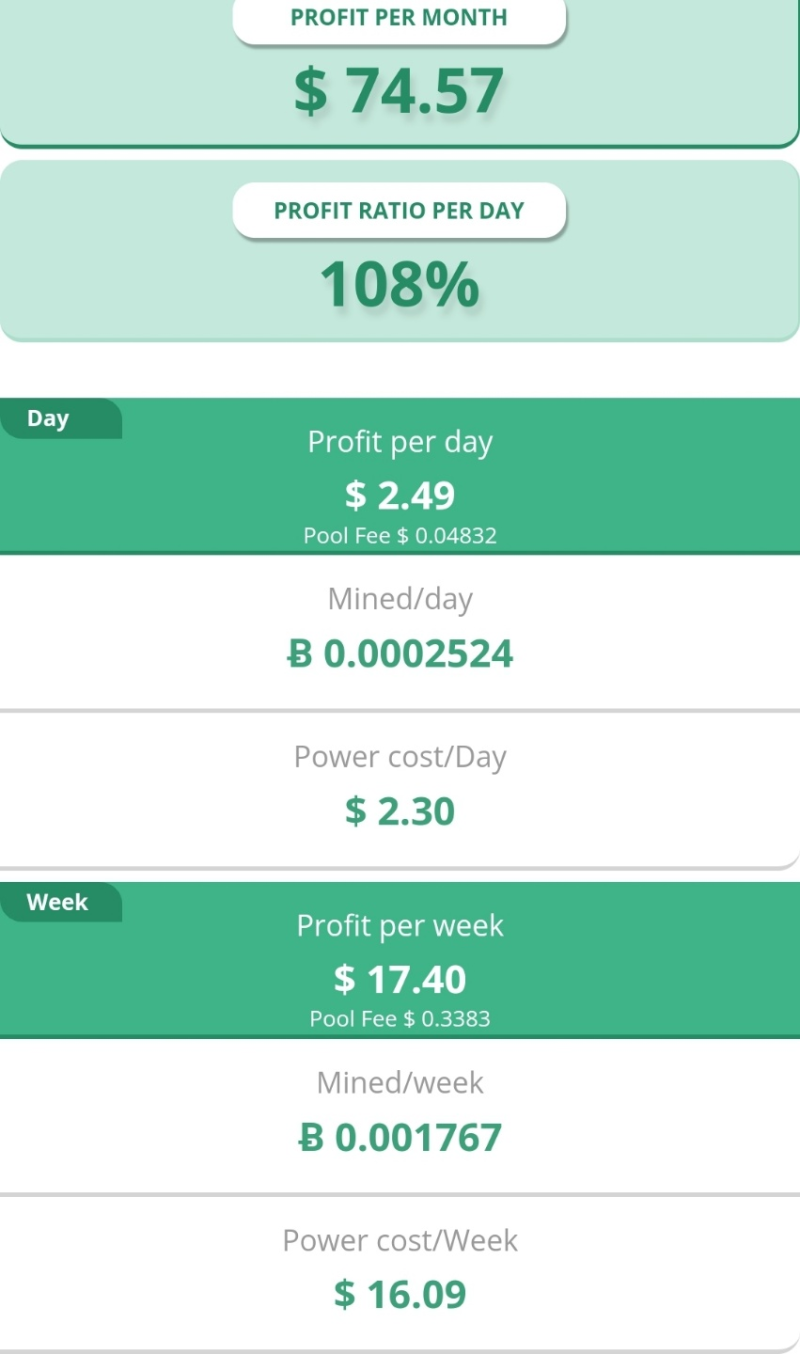Click the Pool Fee $ 0.3383 text

point(400,1019)
